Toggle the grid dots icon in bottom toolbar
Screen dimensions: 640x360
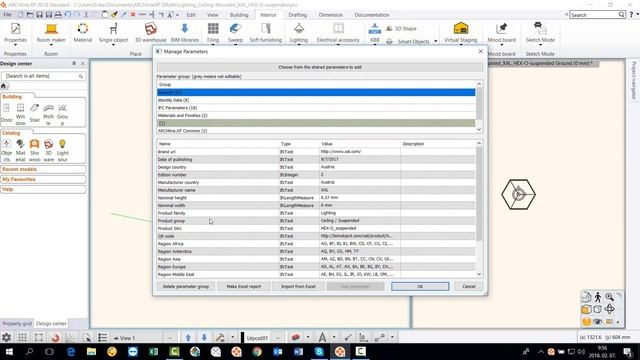tap(22, 338)
